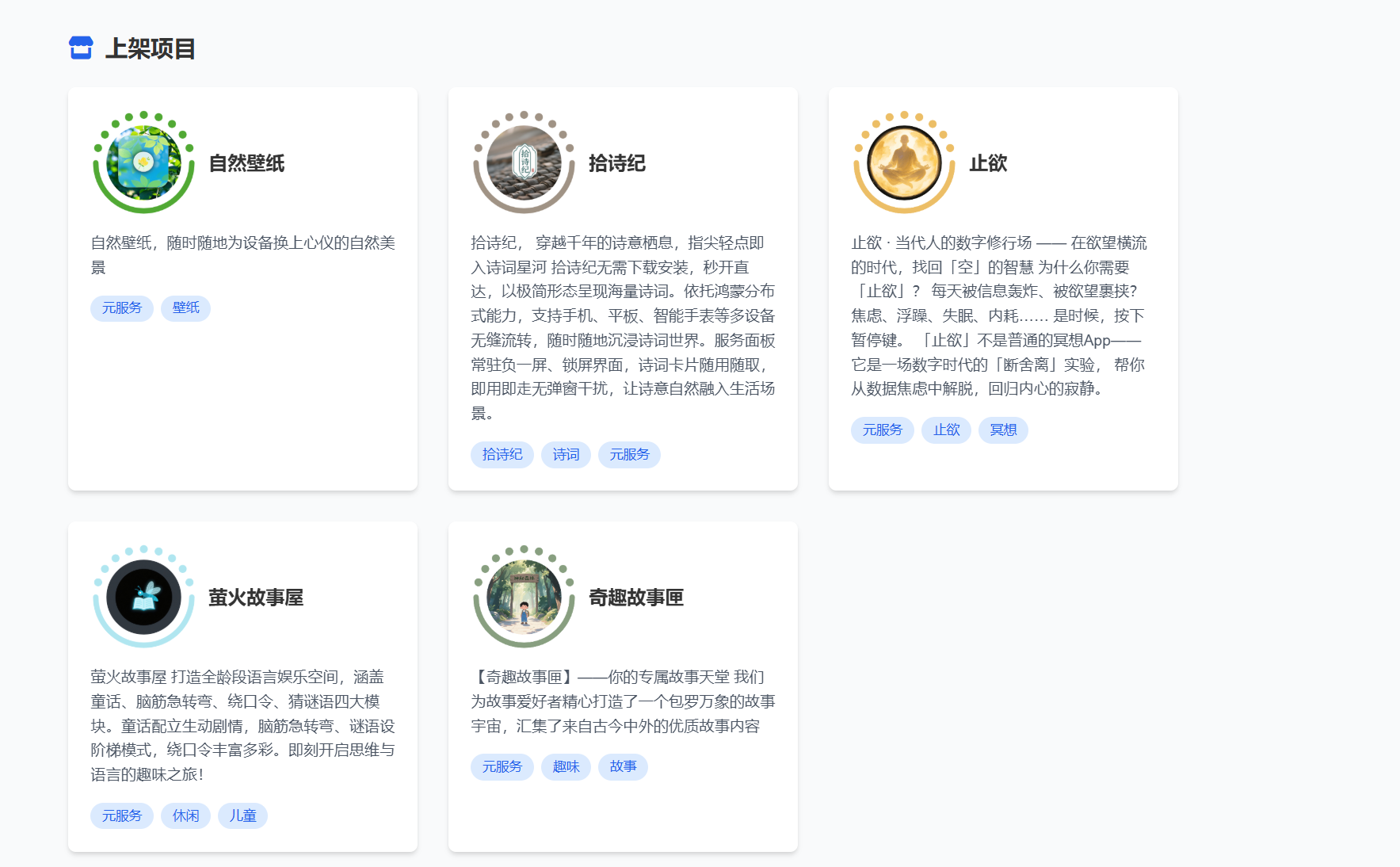Click the 诗词 tag
The height and width of the screenshot is (867, 1400).
click(x=566, y=455)
